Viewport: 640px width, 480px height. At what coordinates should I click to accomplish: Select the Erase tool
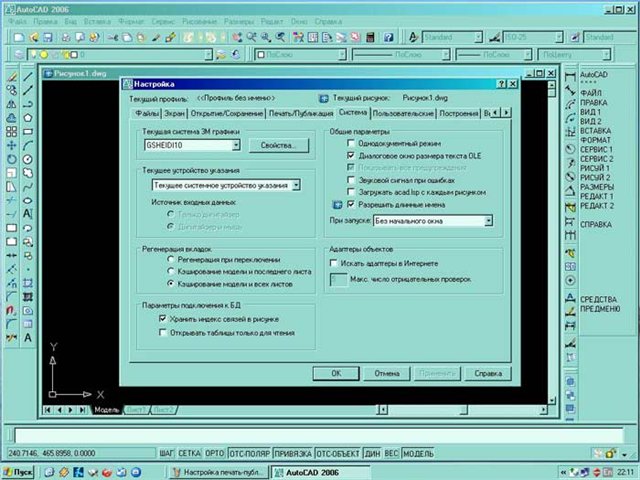point(11,77)
